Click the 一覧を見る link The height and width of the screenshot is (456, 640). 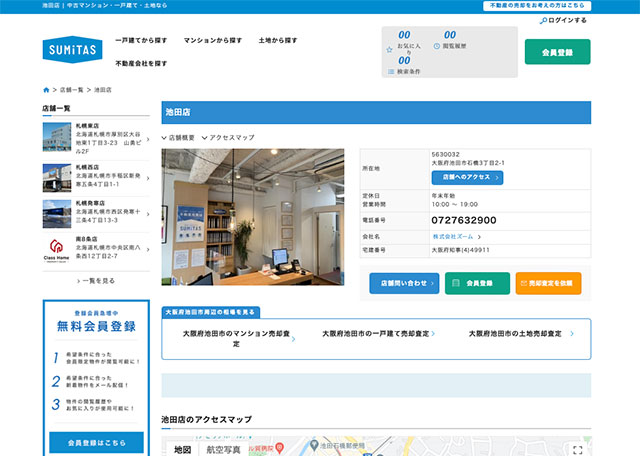96,281
